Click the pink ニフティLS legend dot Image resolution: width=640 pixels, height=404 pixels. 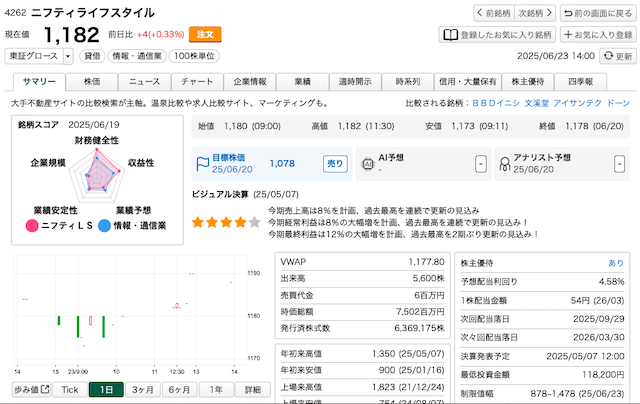(x=32, y=225)
